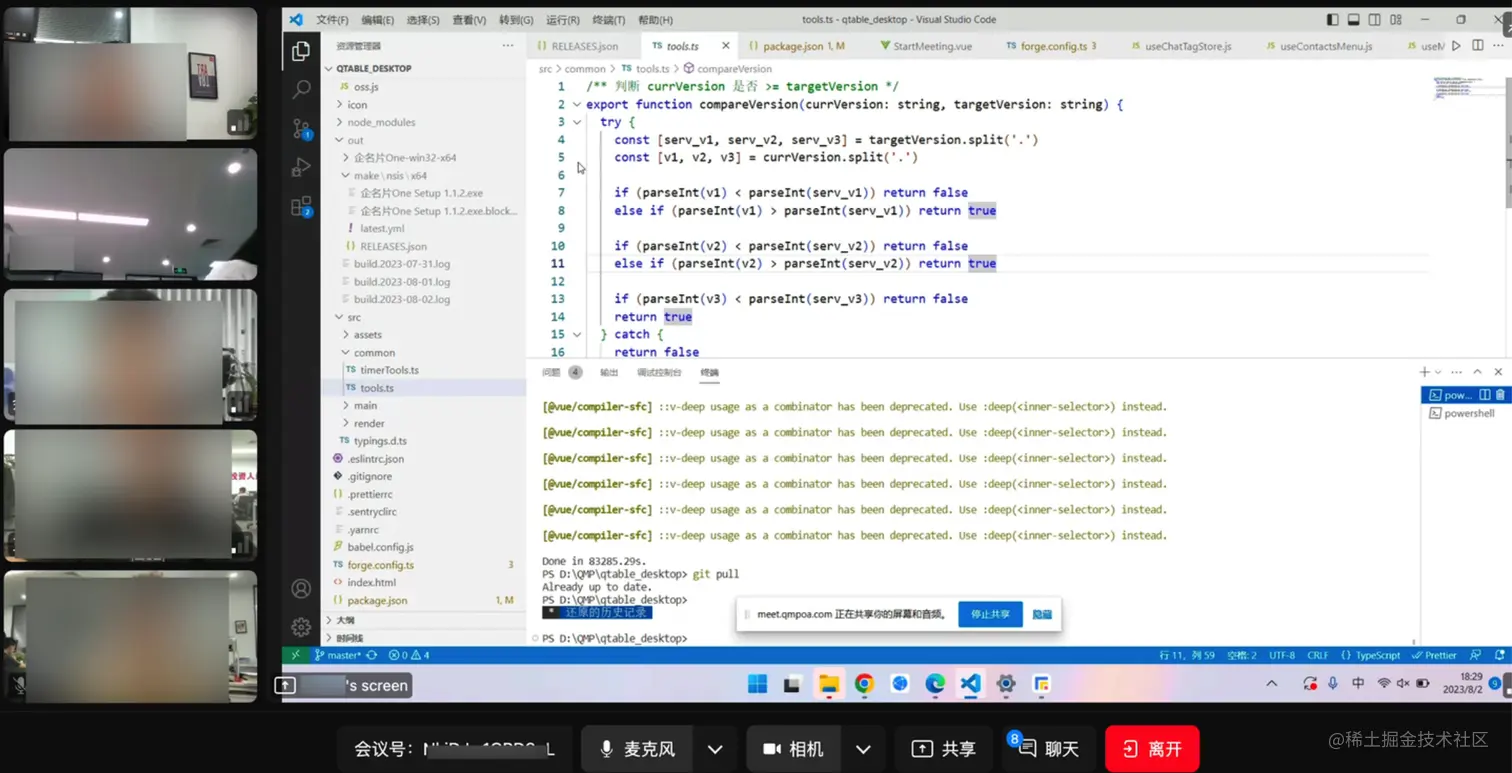Toggle the secondary side bar layout button
The height and width of the screenshot is (773, 1512).
point(1375,19)
